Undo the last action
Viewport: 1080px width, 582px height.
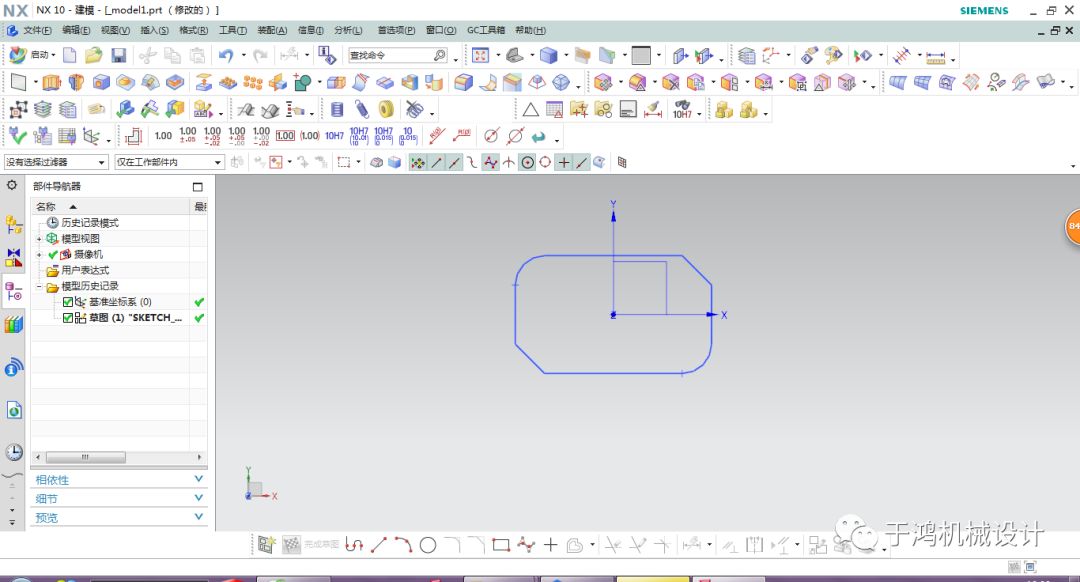pyautogui.click(x=226, y=55)
